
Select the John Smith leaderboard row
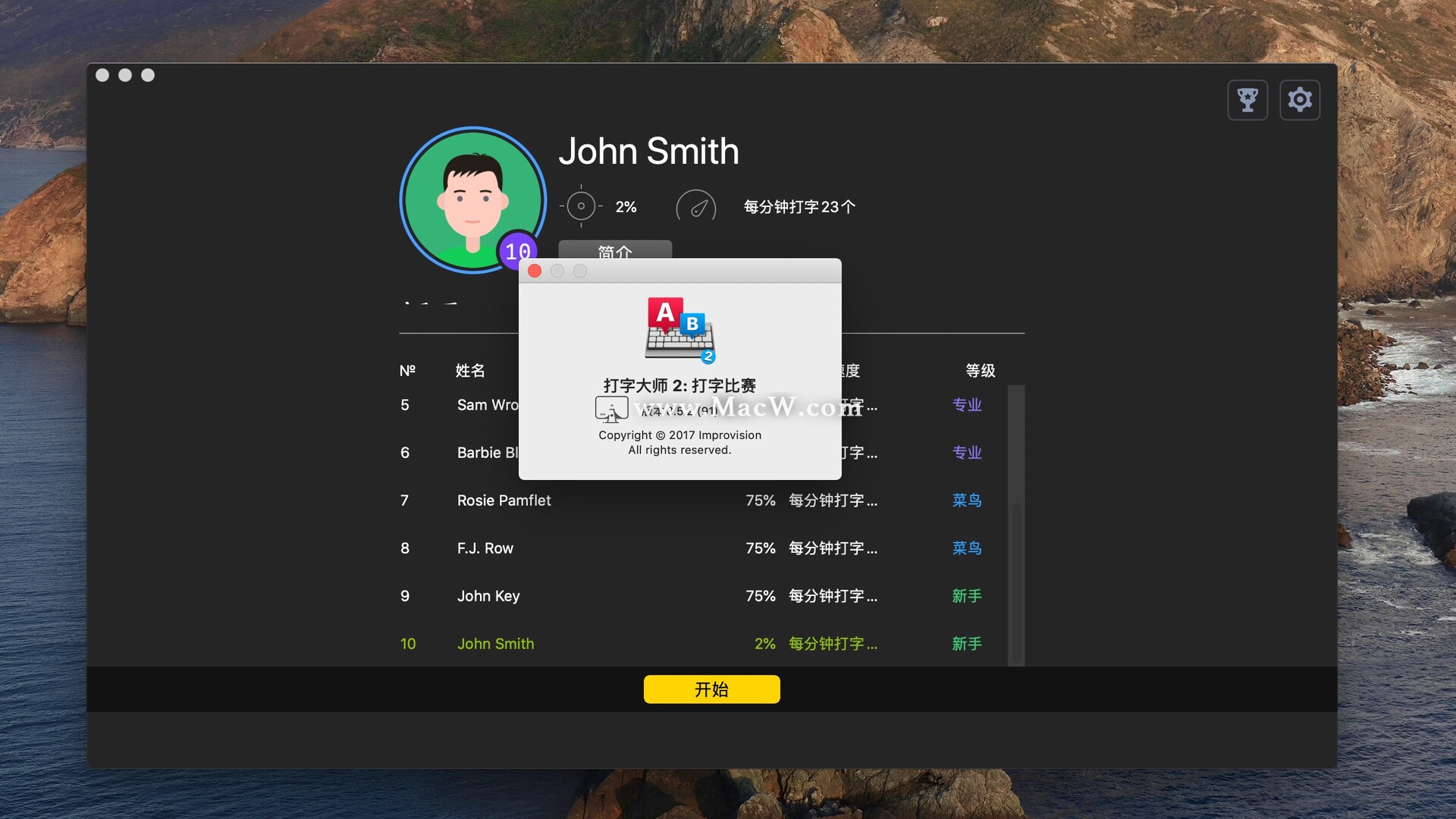703,644
